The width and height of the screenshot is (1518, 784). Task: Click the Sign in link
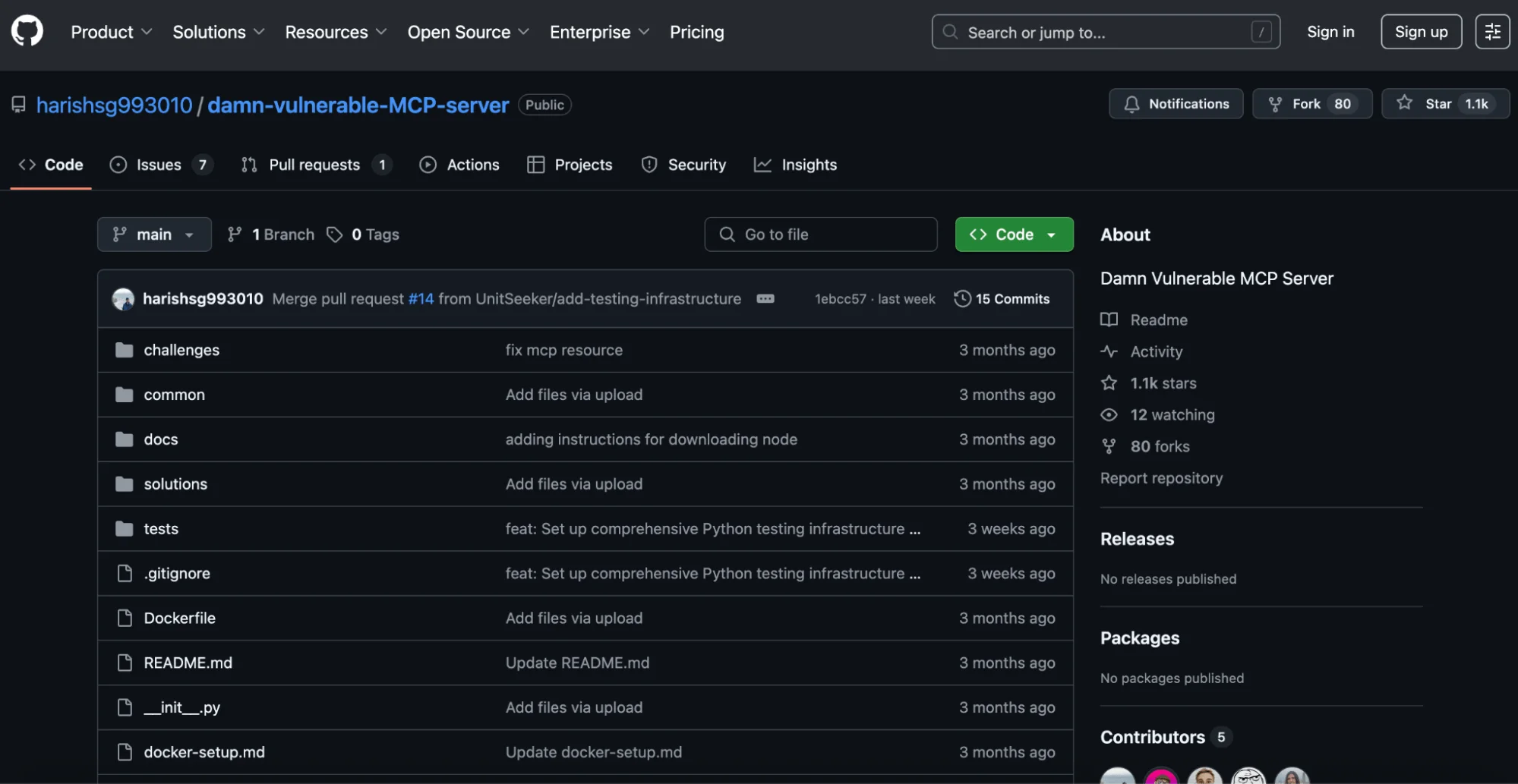click(1330, 32)
